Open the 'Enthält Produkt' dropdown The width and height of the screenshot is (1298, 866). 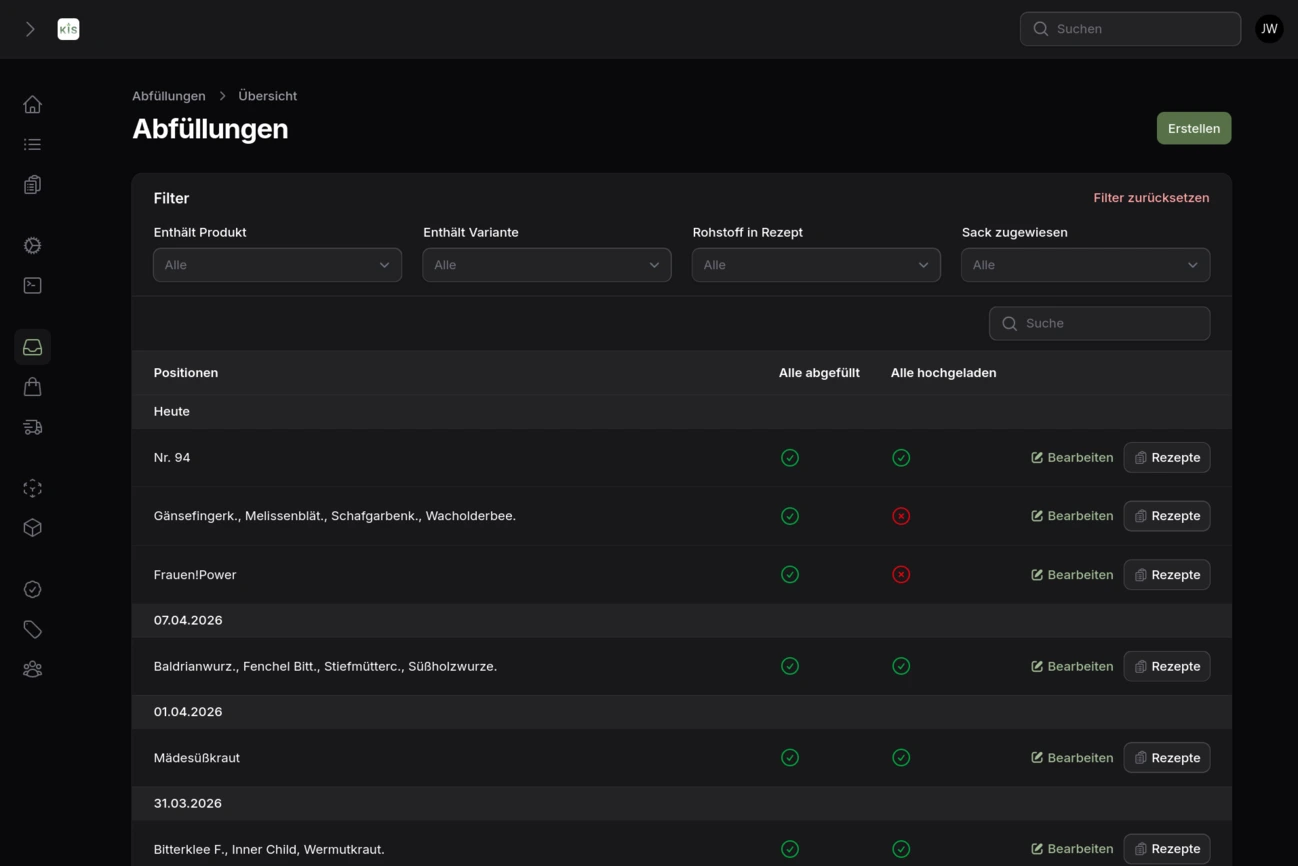pos(277,265)
